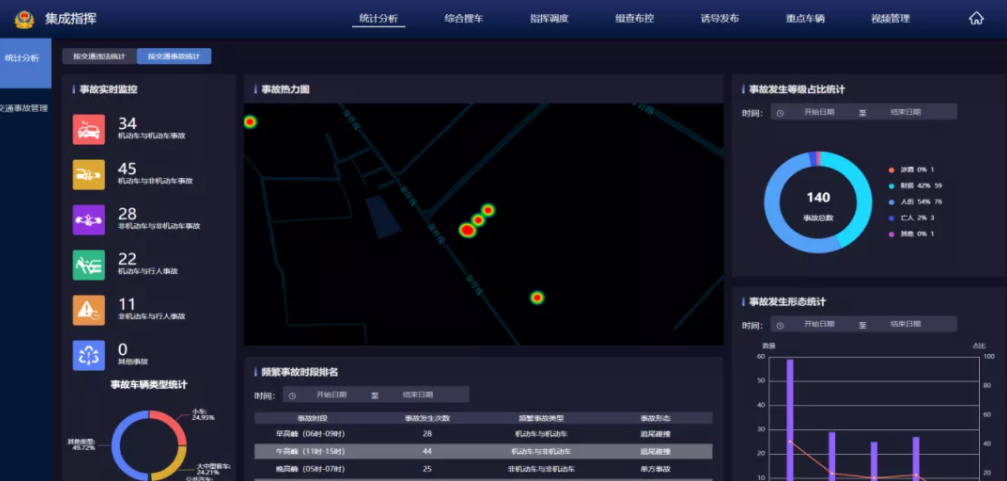Click the blue 其他事故 icon
The image size is (1007, 481).
pos(88,355)
